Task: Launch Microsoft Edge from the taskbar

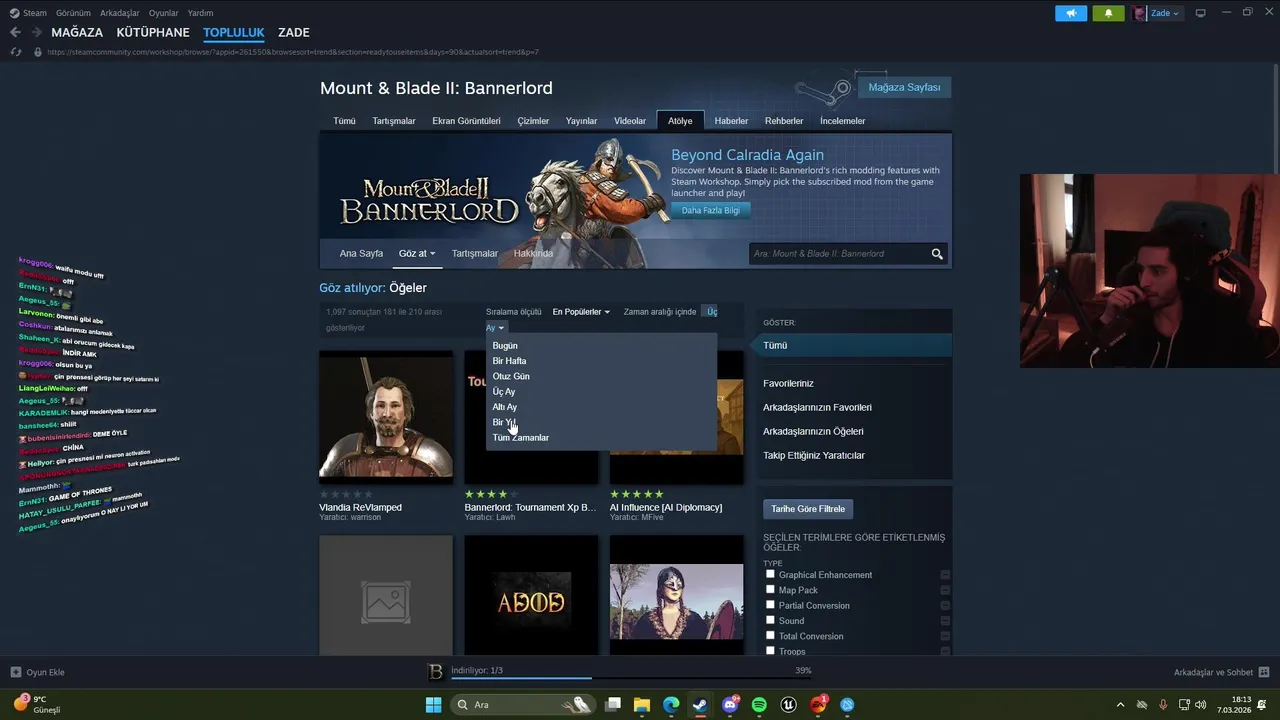Action: [x=671, y=705]
